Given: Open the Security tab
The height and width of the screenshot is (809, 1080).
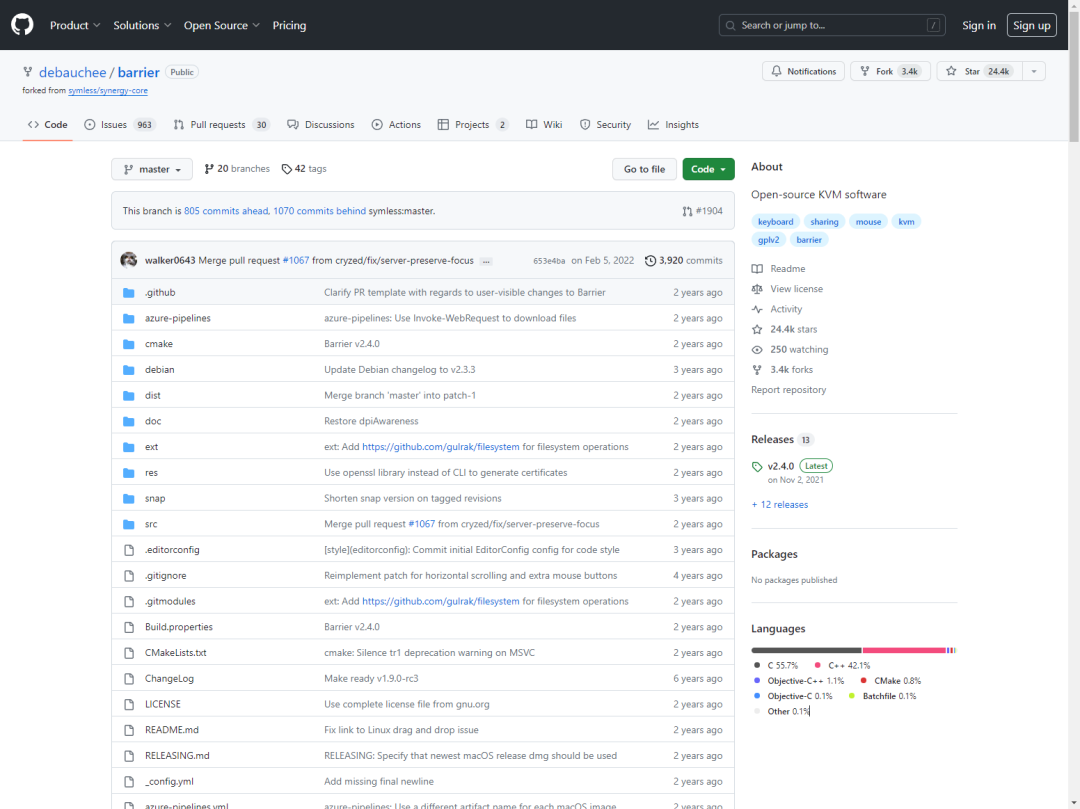Looking at the screenshot, I should pos(605,125).
